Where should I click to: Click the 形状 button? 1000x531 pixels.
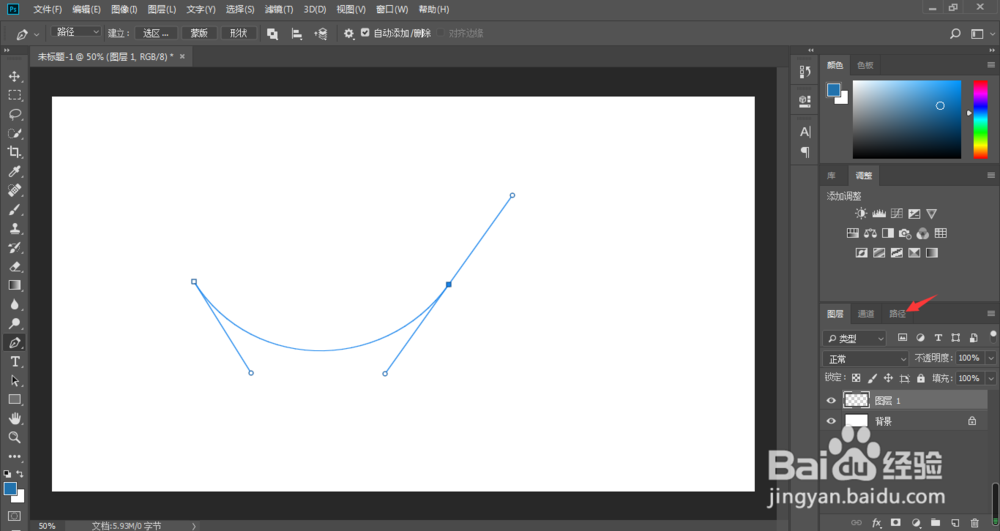coord(238,33)
